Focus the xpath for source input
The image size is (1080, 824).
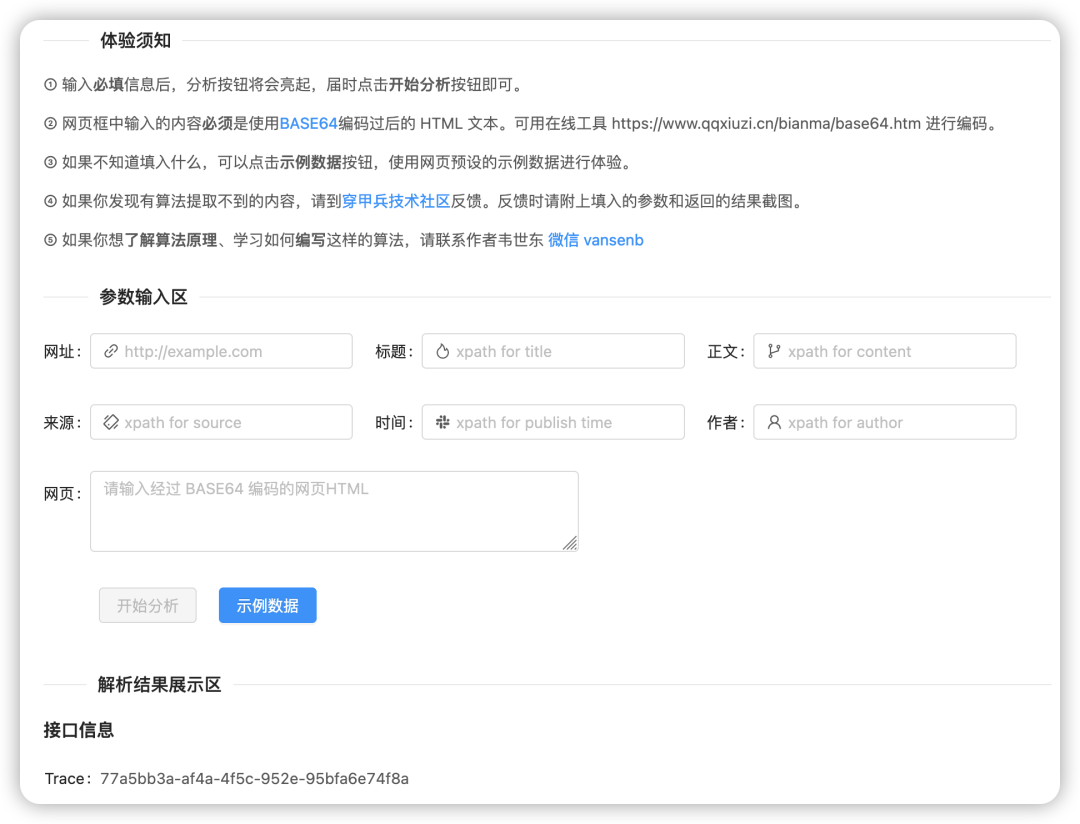(221, 422)
